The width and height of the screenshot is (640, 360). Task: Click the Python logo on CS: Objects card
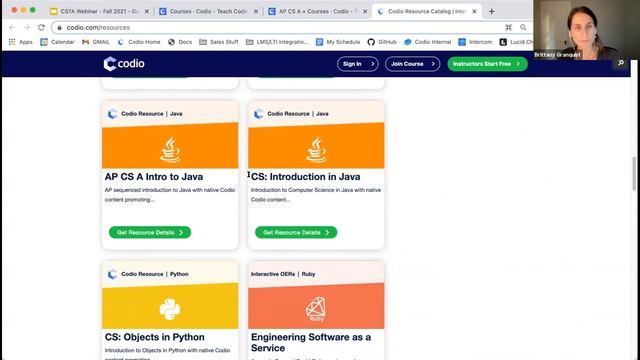pos(170,309)
